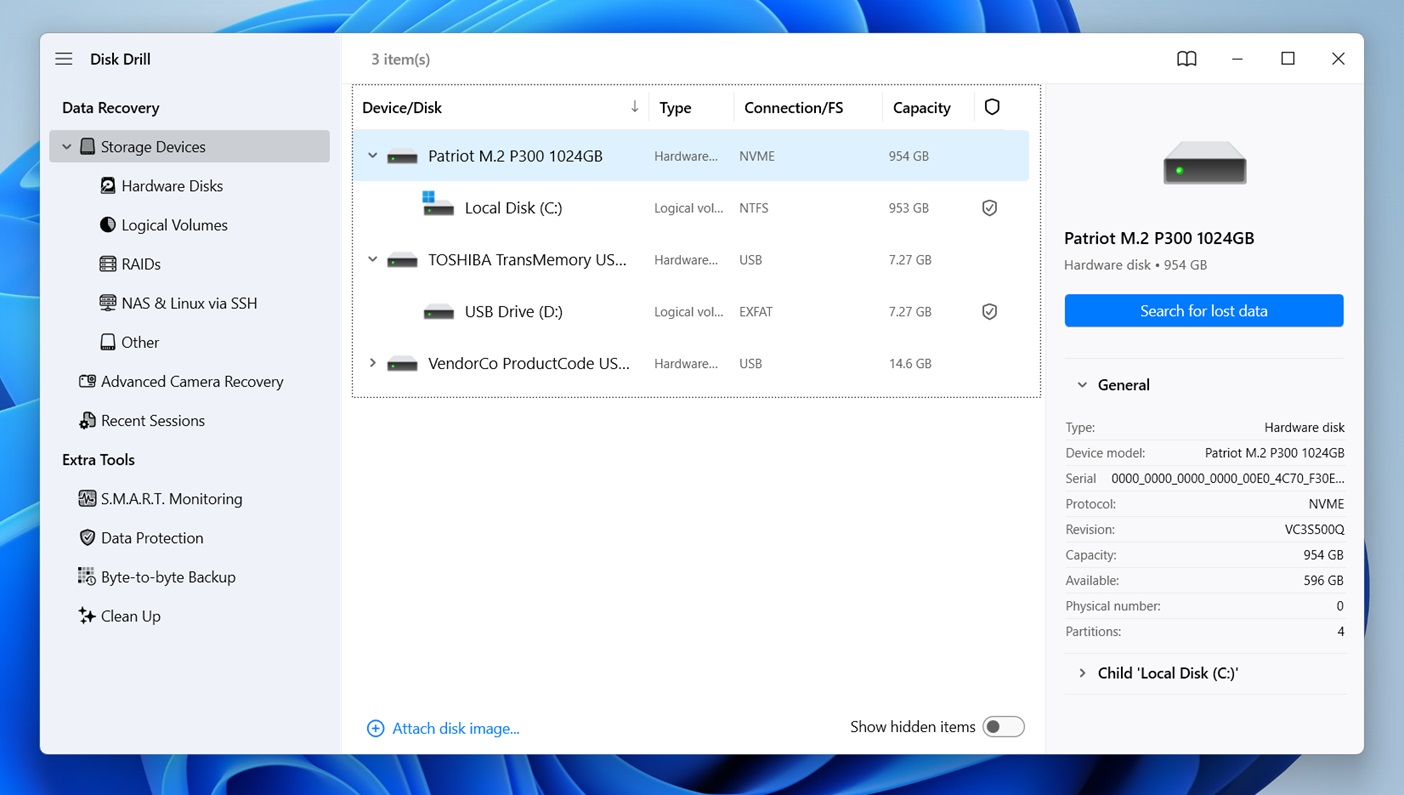Open Advanced Camera Recovery
Image resolution: width=1404 pixels, height=795 pixels.
point(192,381)
